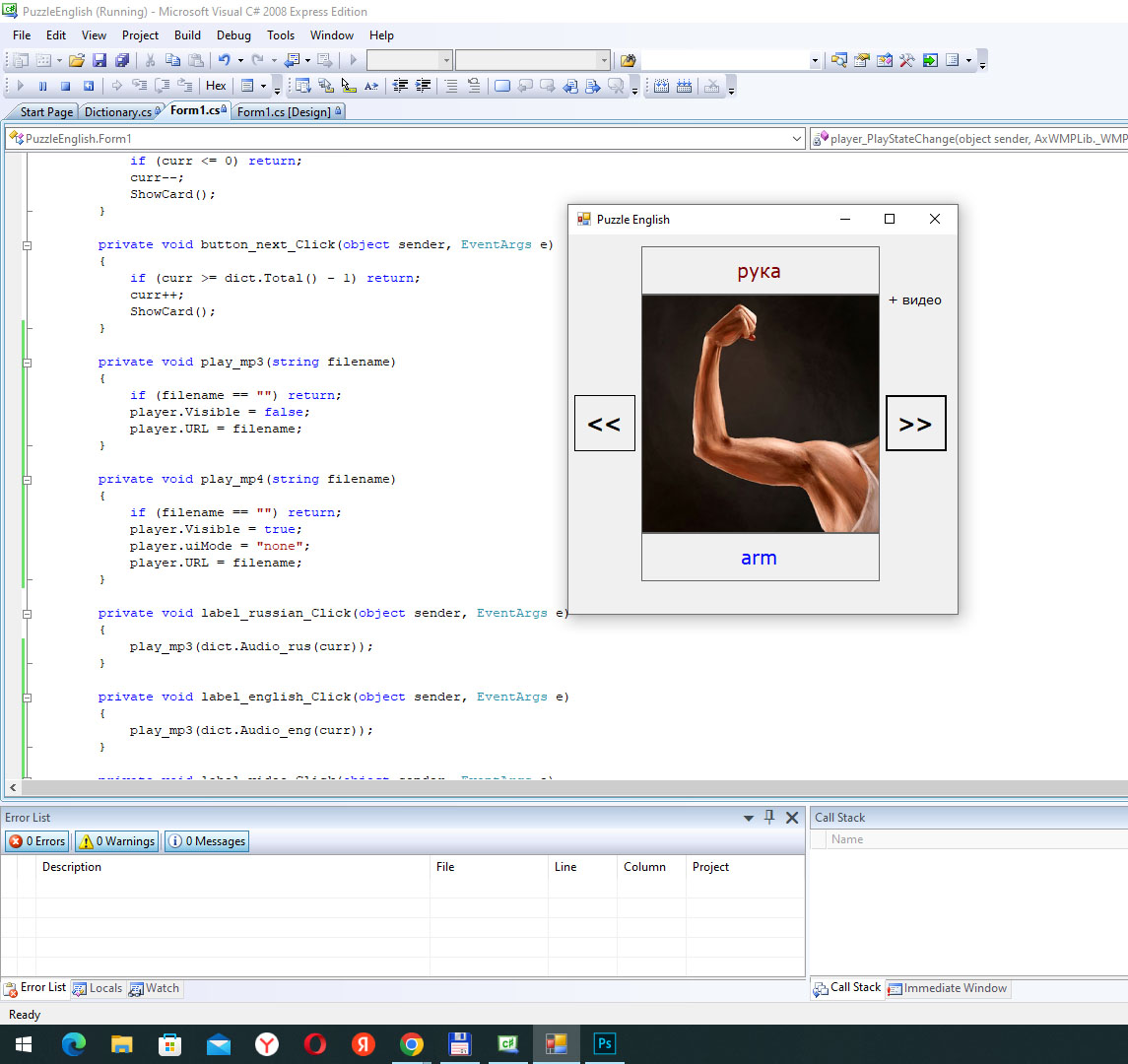Image resolution: width=1128 pixels, height=1064 pixels.
Task: Collapse the label_russian_Click method outline
Action: point(28,614)
